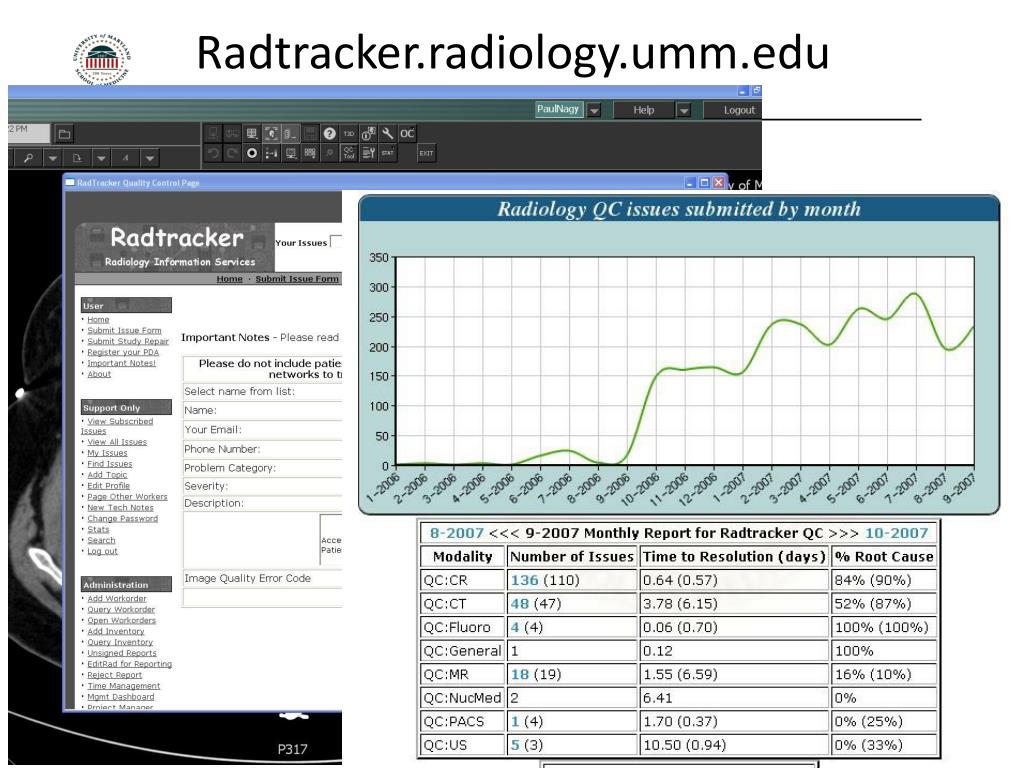Click the Add Topic link
The image size is (1024, 768).
tap(107, 475)
